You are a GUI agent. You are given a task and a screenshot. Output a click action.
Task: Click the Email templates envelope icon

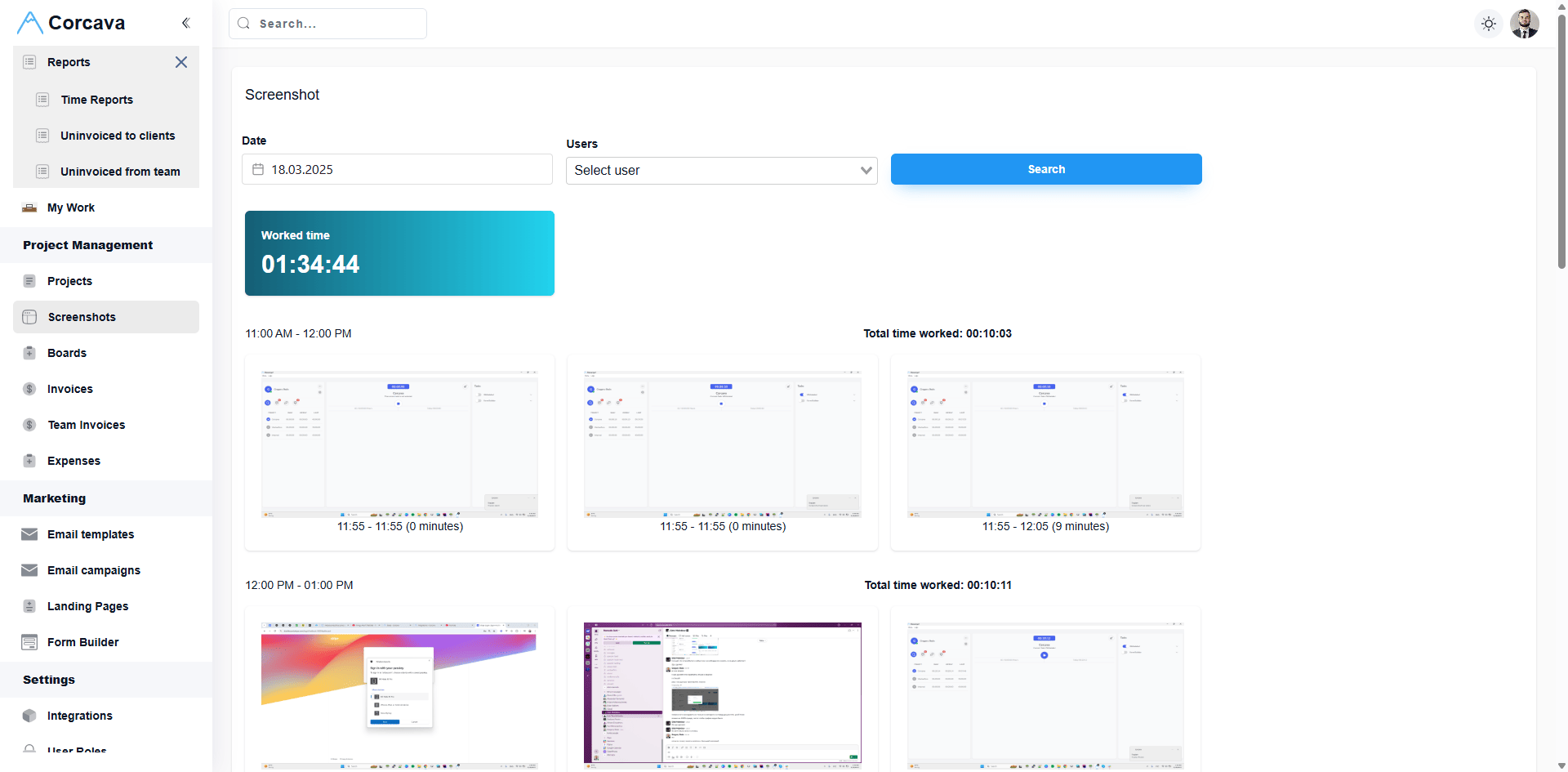pyautogui.click(x=29, y=534)
